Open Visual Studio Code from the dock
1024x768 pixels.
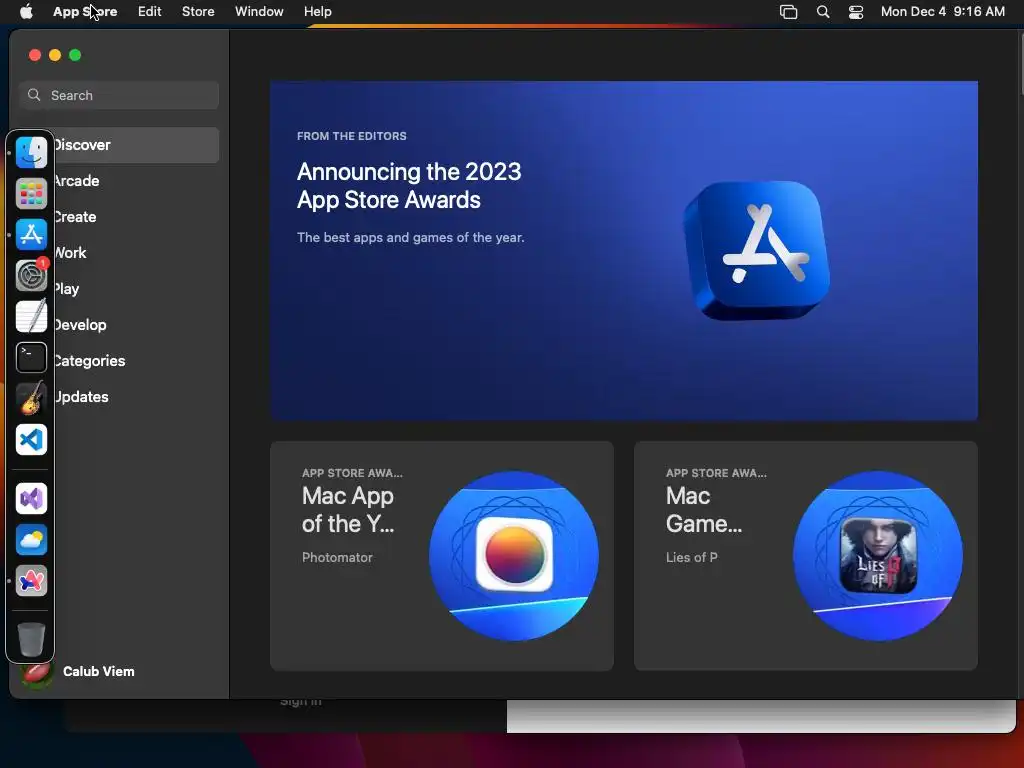tap(31, 440)
